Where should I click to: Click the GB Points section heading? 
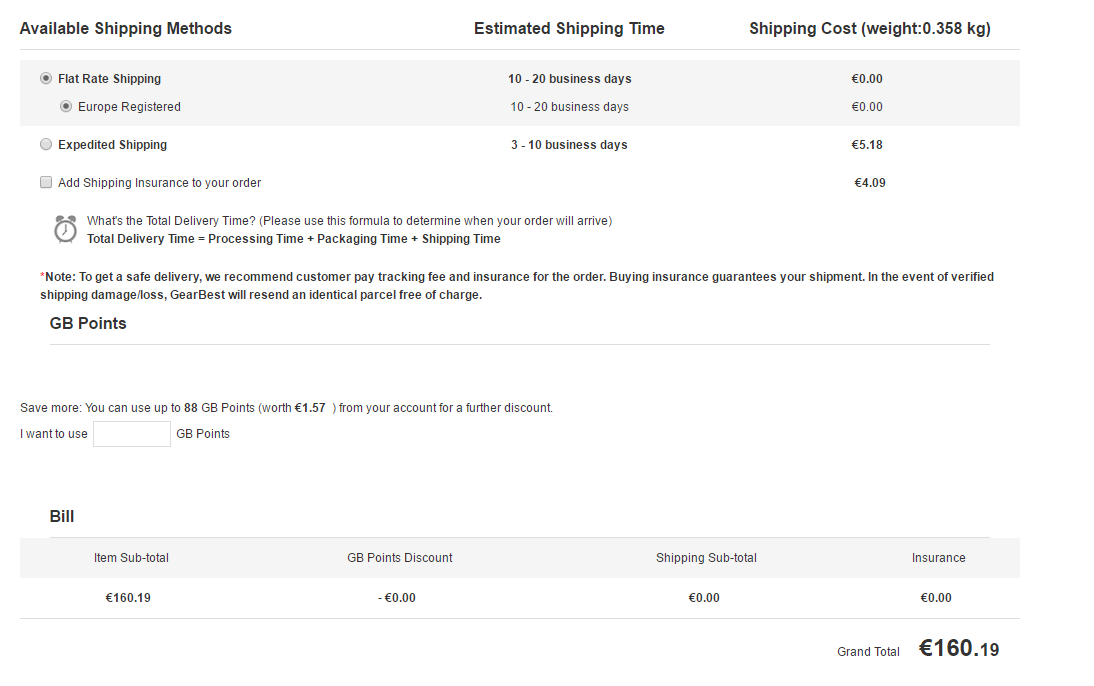(88, 324)
